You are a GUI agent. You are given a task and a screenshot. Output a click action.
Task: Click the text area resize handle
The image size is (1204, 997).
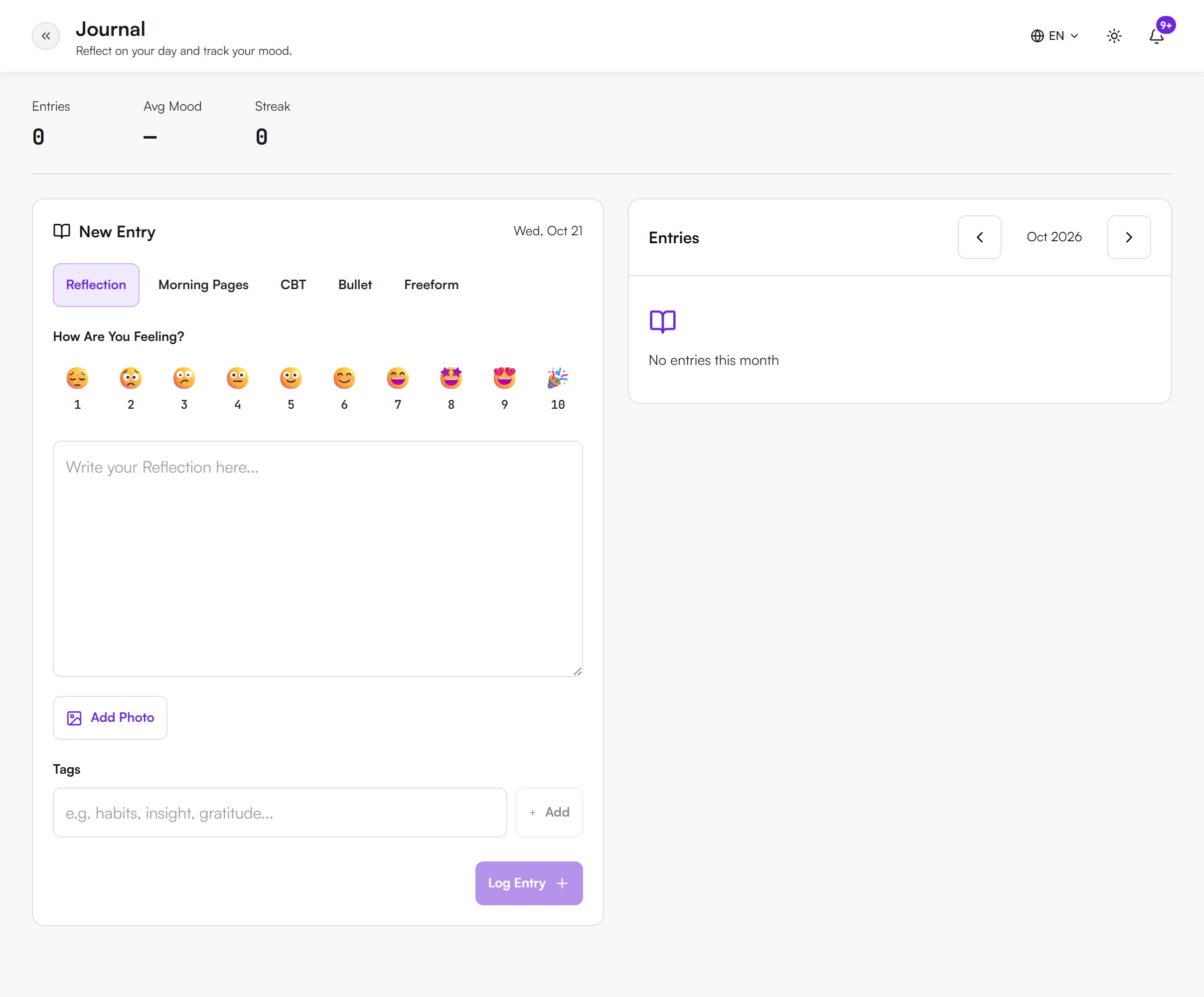[x=578, y=671]
